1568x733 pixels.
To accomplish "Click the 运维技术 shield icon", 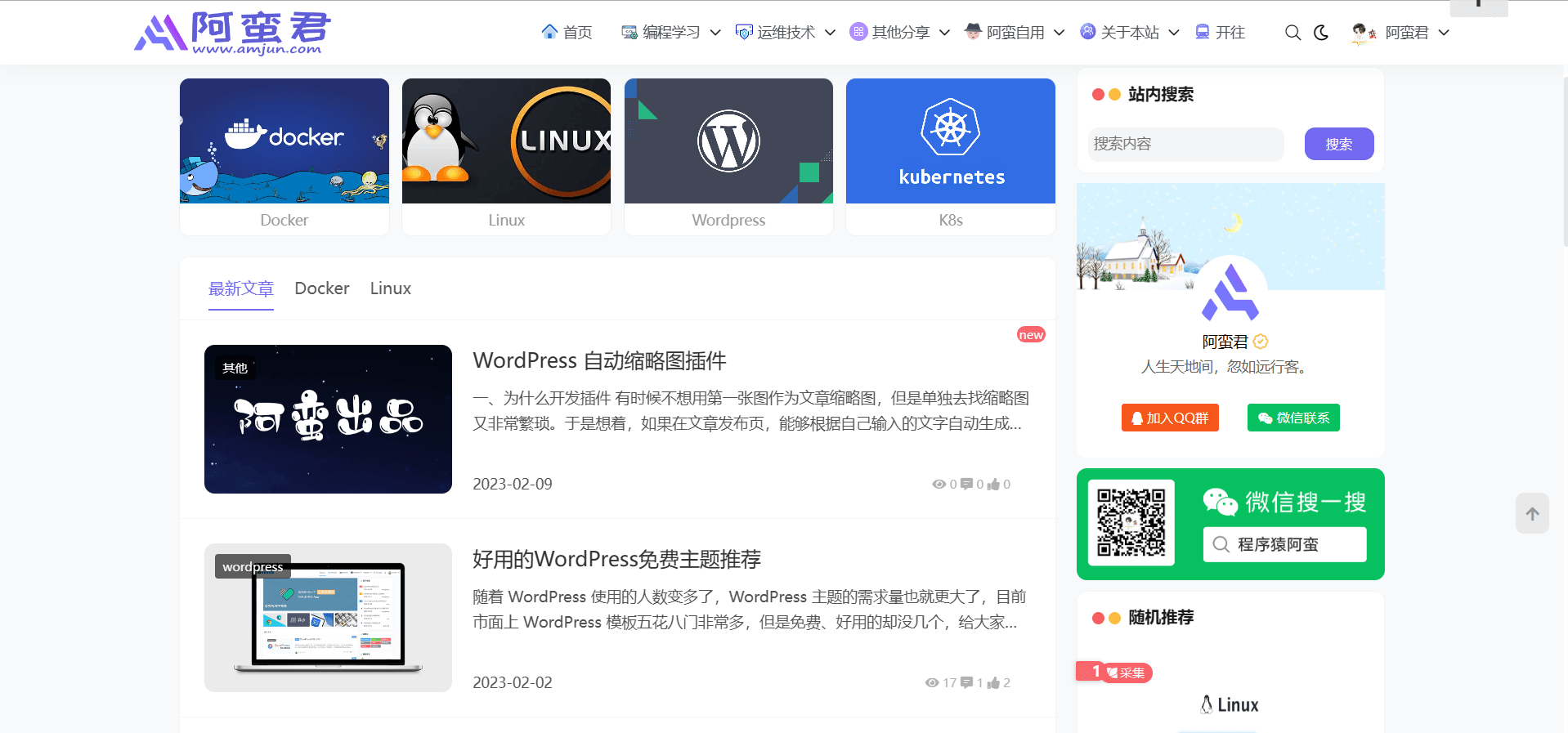I will pos(744,32).
